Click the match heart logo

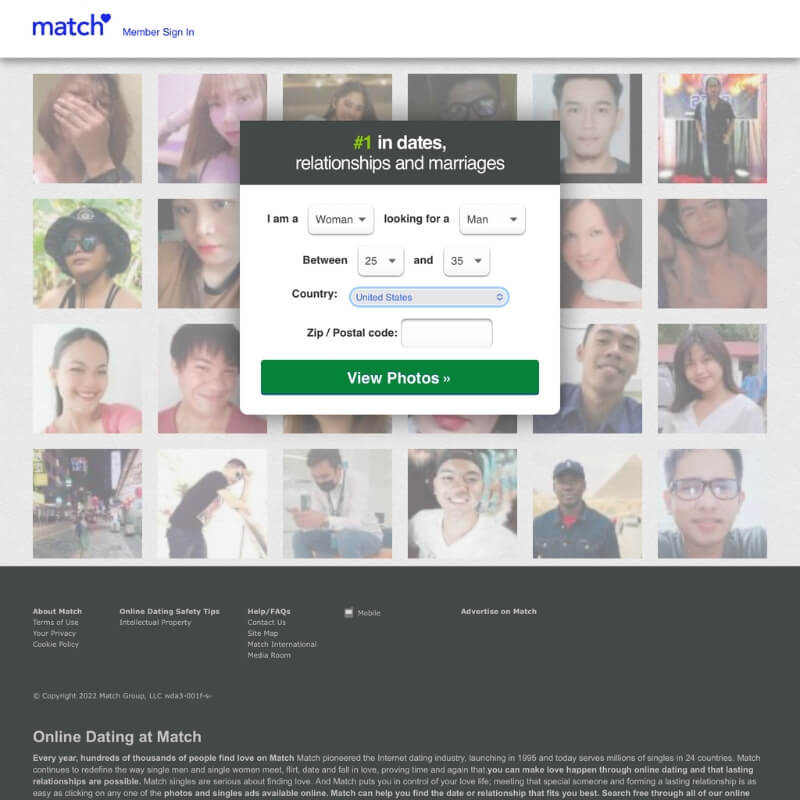point(71,26)
